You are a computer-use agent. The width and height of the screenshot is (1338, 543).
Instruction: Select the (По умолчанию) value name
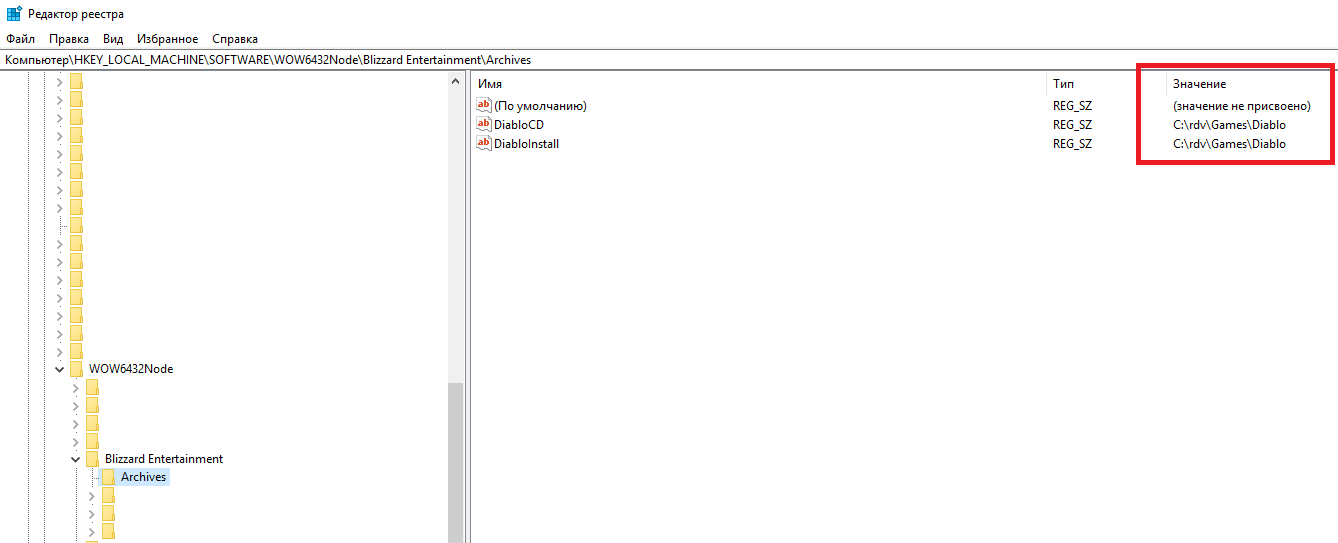pos(540,106)
